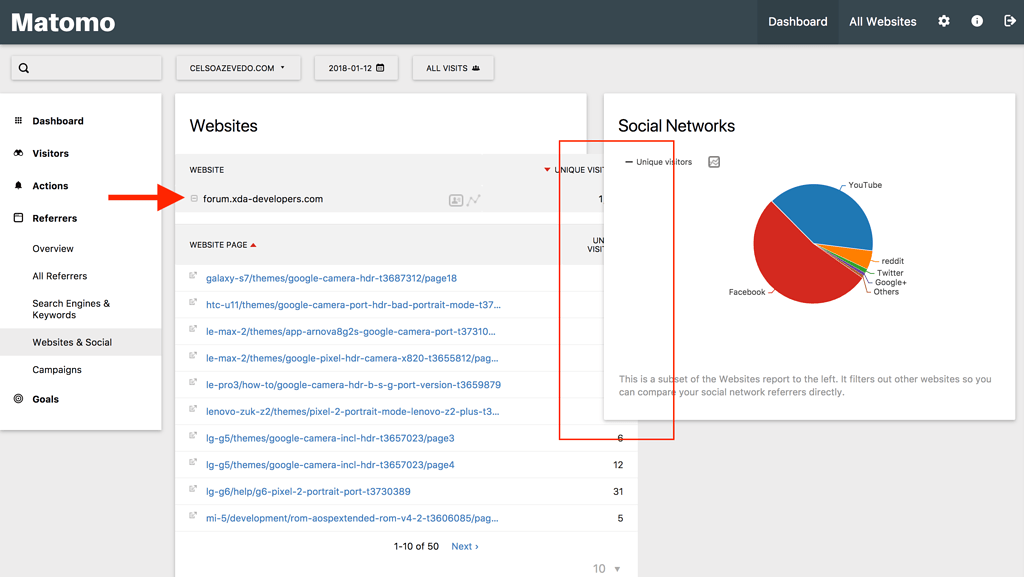Click the forum.xda-developers.com website name

tap(263, 199)
